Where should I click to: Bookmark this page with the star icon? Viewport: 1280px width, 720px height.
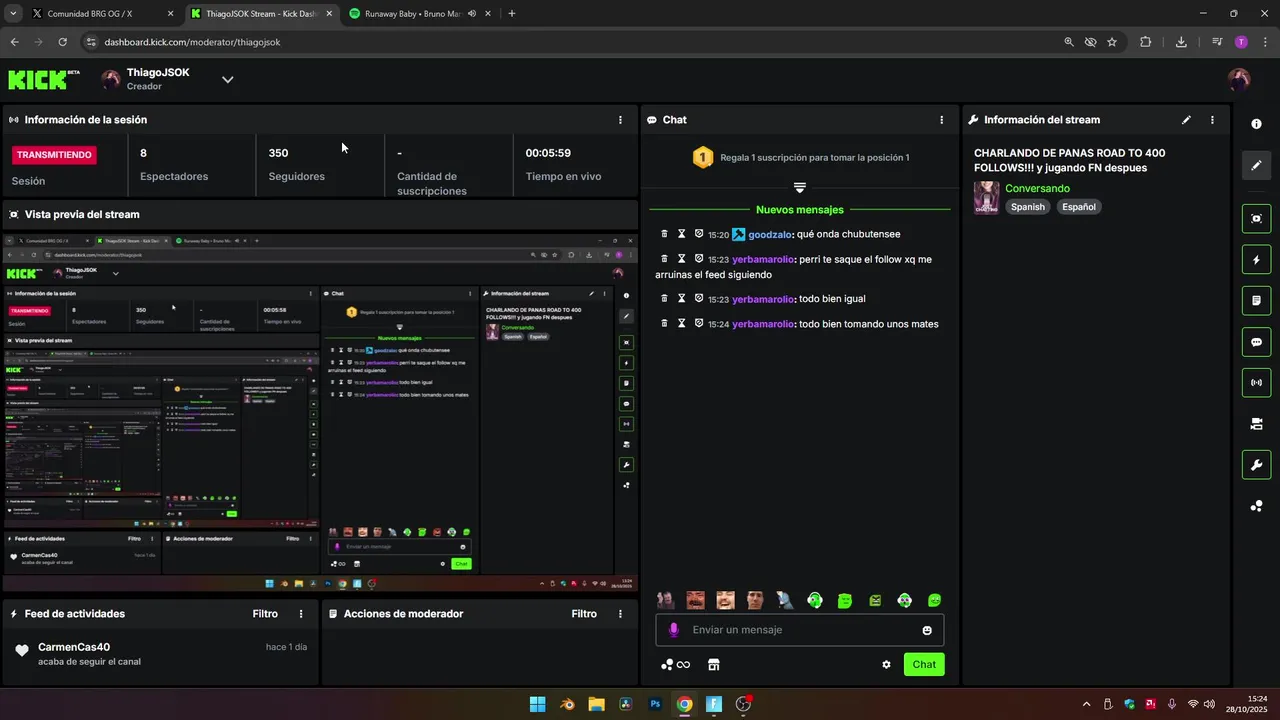click(x=1112, y=42)
